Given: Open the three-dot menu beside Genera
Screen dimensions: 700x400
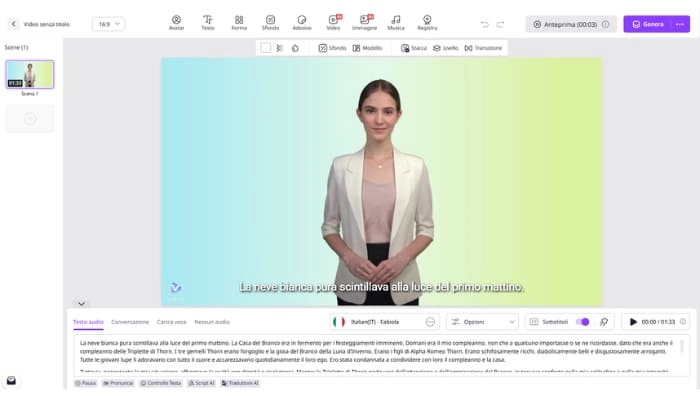Looking at the screenshot, I should 680,24.
